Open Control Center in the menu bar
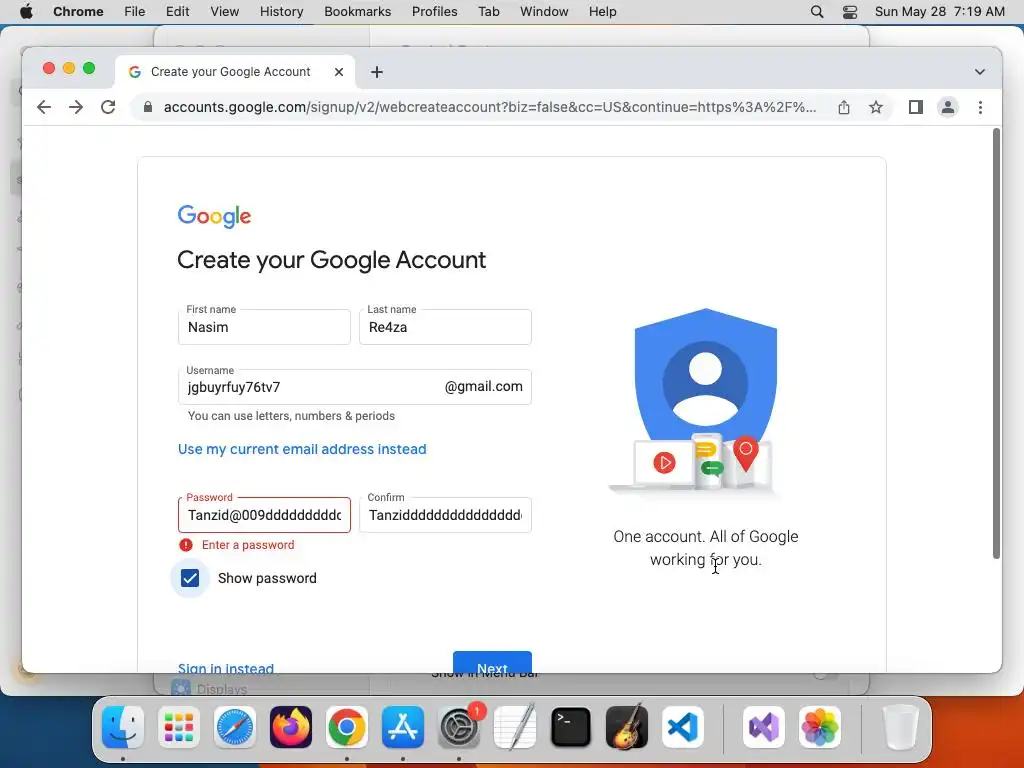Image resolution: width=1024 pixels, height=768 pixels. click(x=850, y=12)
